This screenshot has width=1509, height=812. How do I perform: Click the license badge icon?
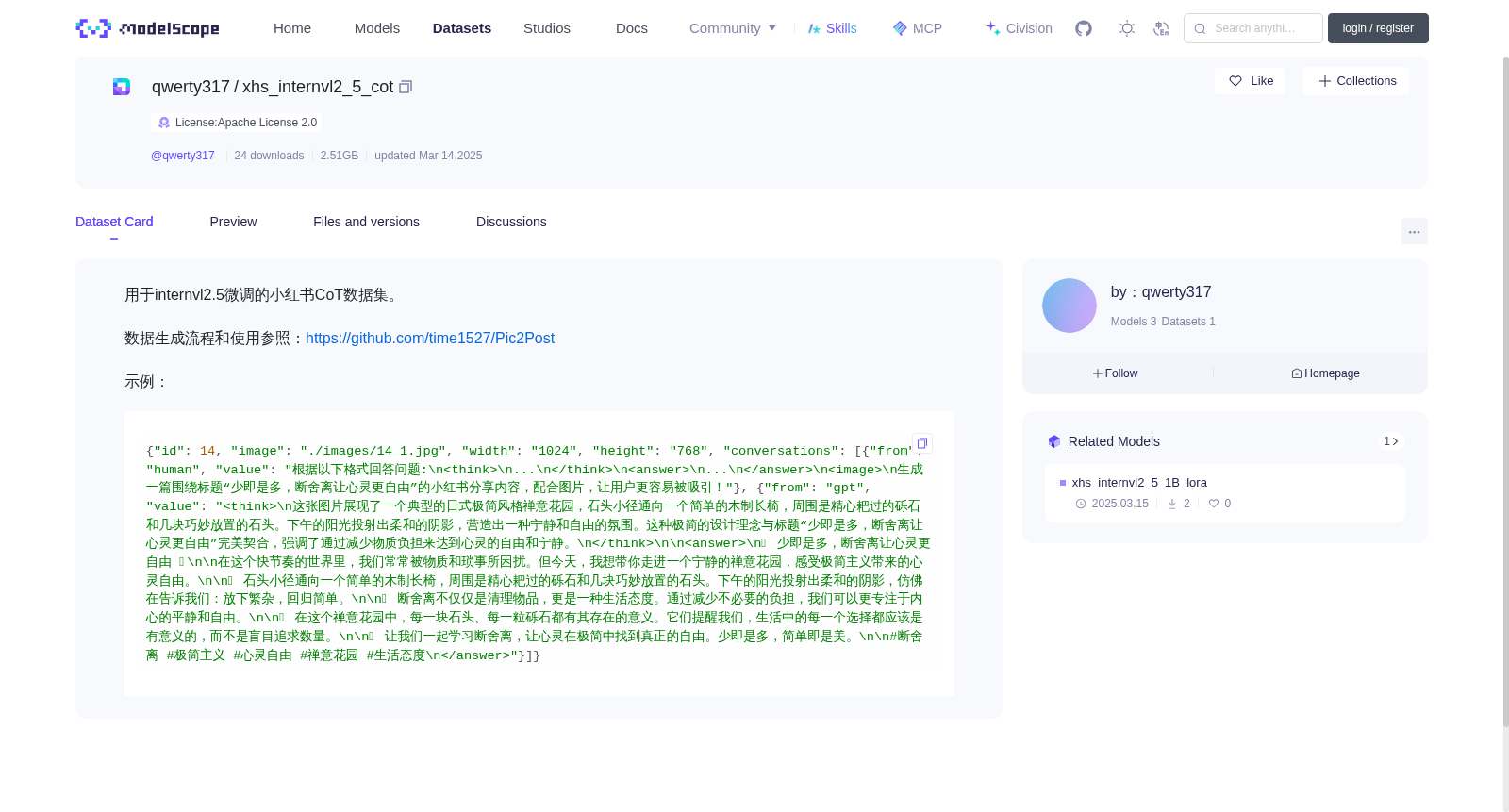click(164, 123)
